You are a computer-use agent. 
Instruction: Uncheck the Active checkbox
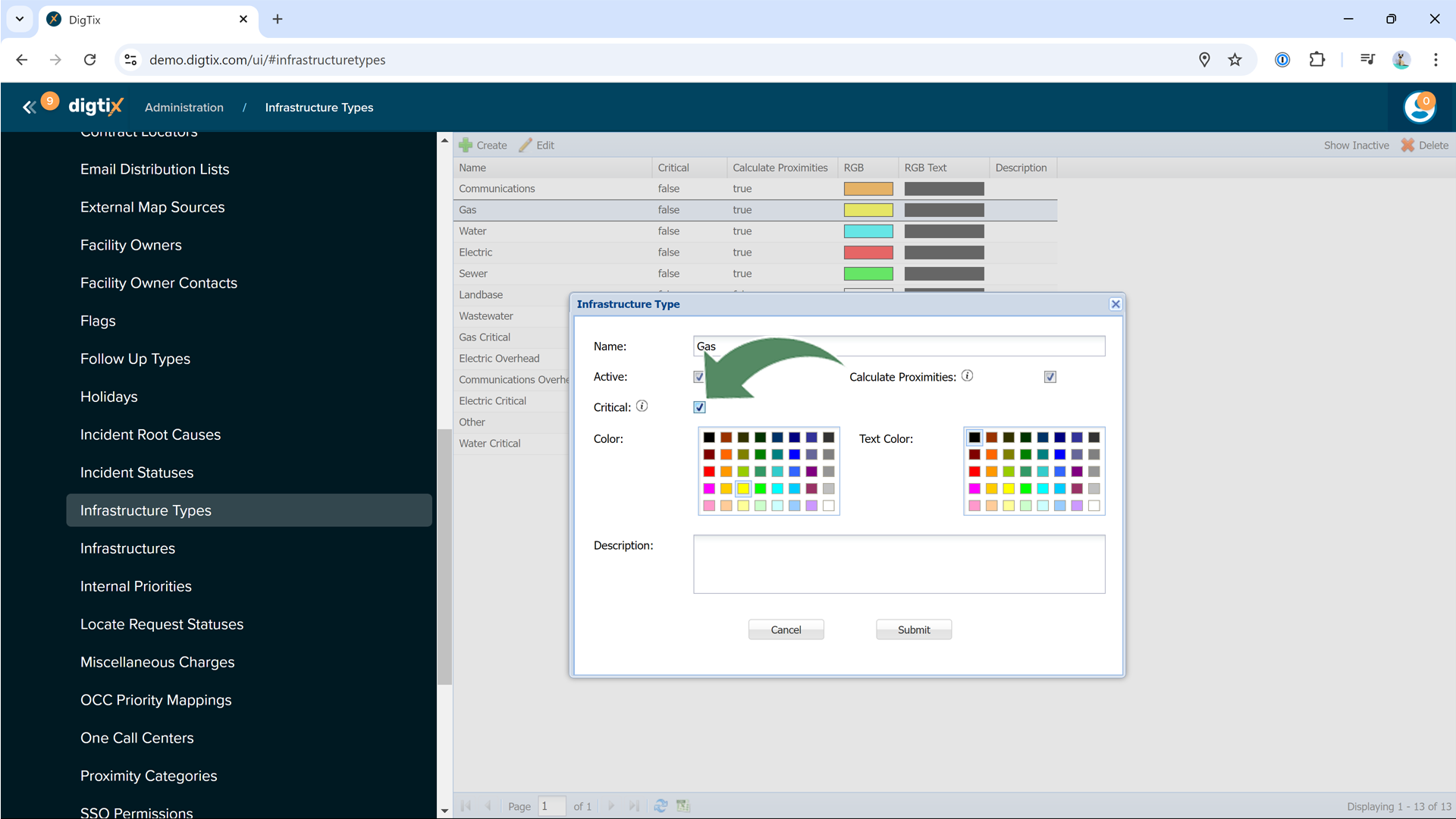(x=698, y=377)
